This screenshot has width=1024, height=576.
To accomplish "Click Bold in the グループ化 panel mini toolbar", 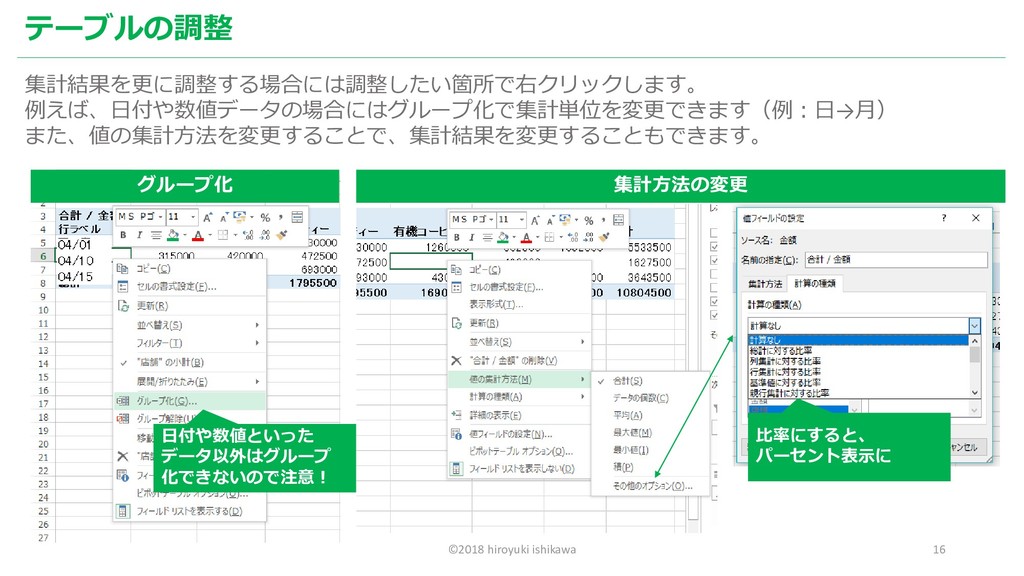I will [123, 235].
